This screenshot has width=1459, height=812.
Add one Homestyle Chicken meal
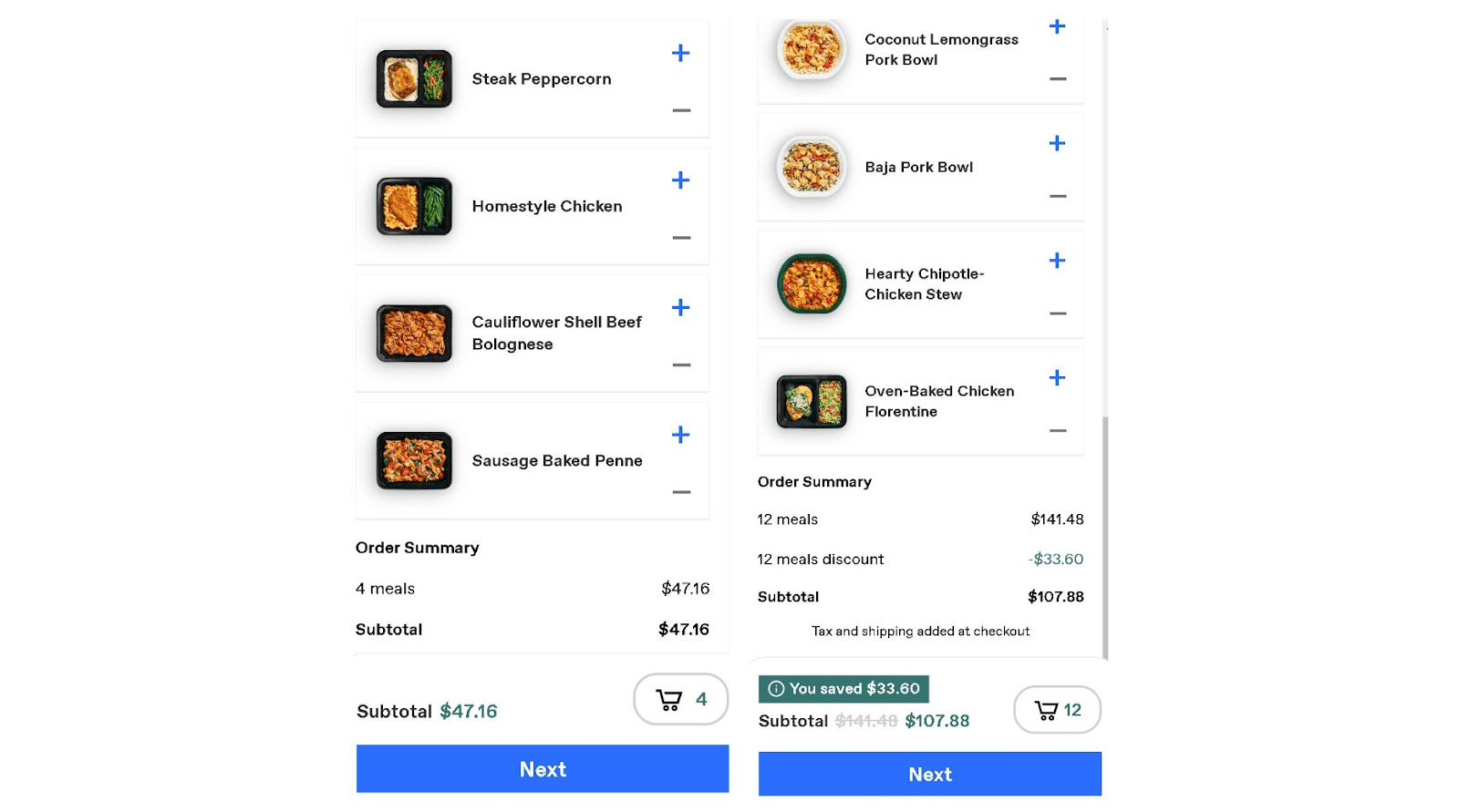click(x=680, y=180)
